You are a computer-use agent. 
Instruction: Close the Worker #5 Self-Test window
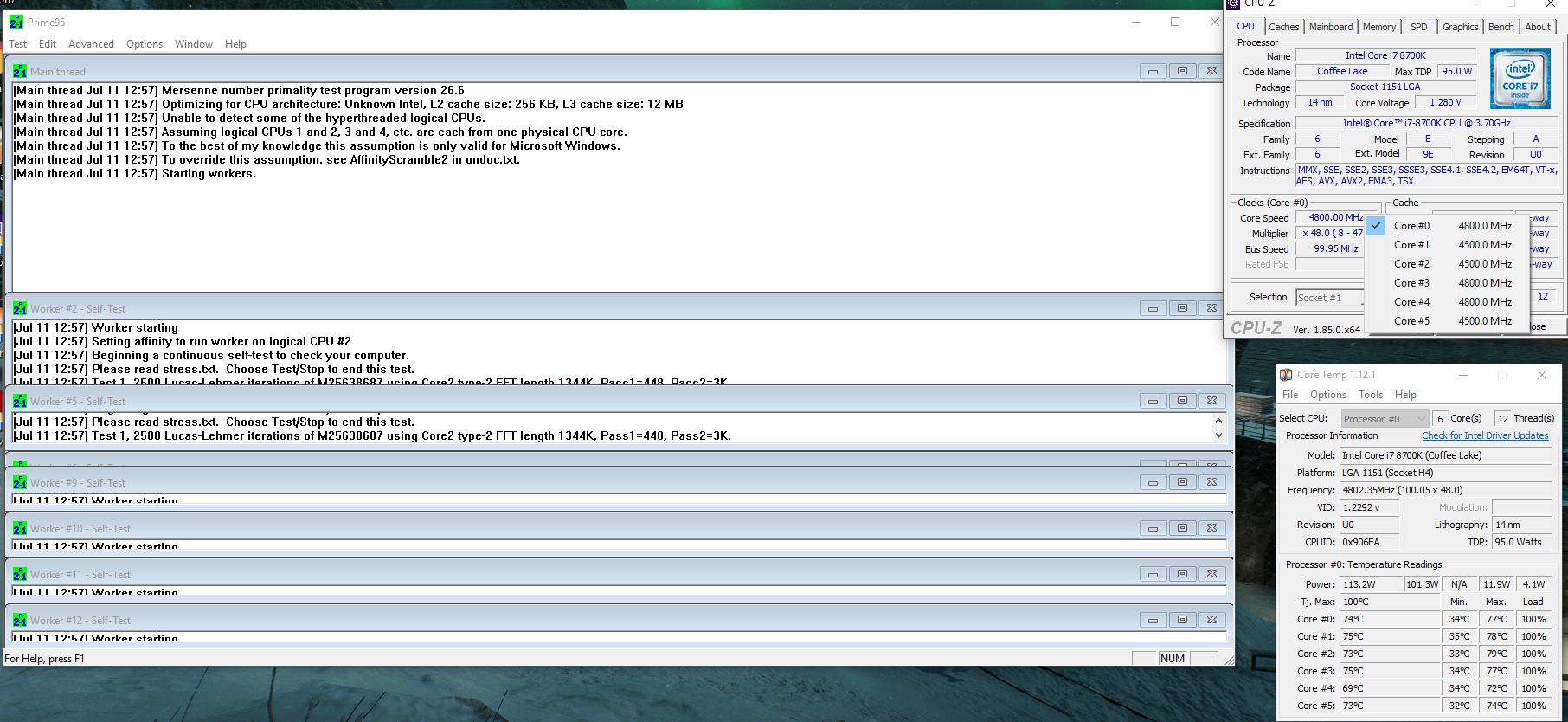(x=1211, y=401)
